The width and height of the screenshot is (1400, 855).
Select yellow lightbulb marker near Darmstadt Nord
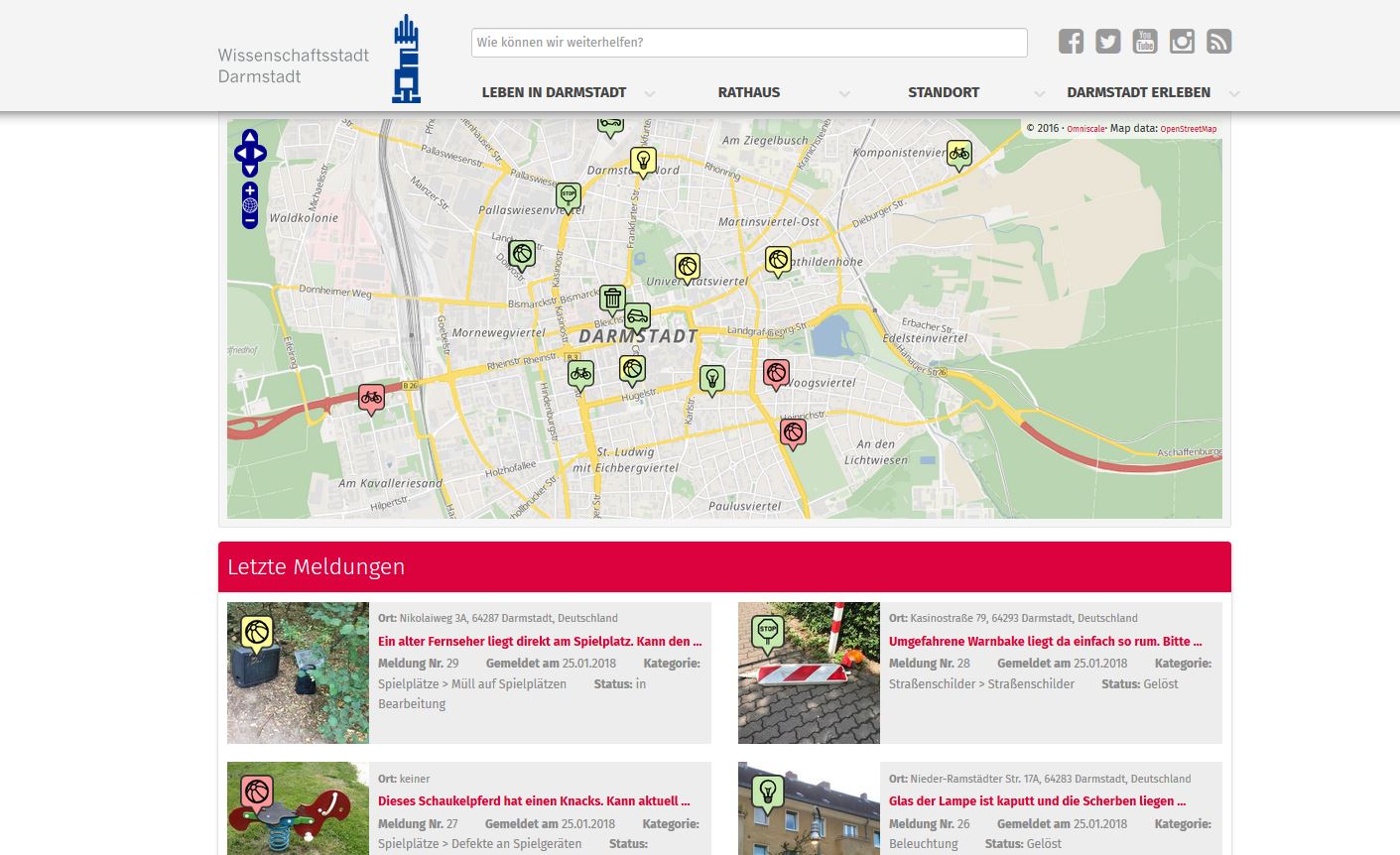click(643, 160)
